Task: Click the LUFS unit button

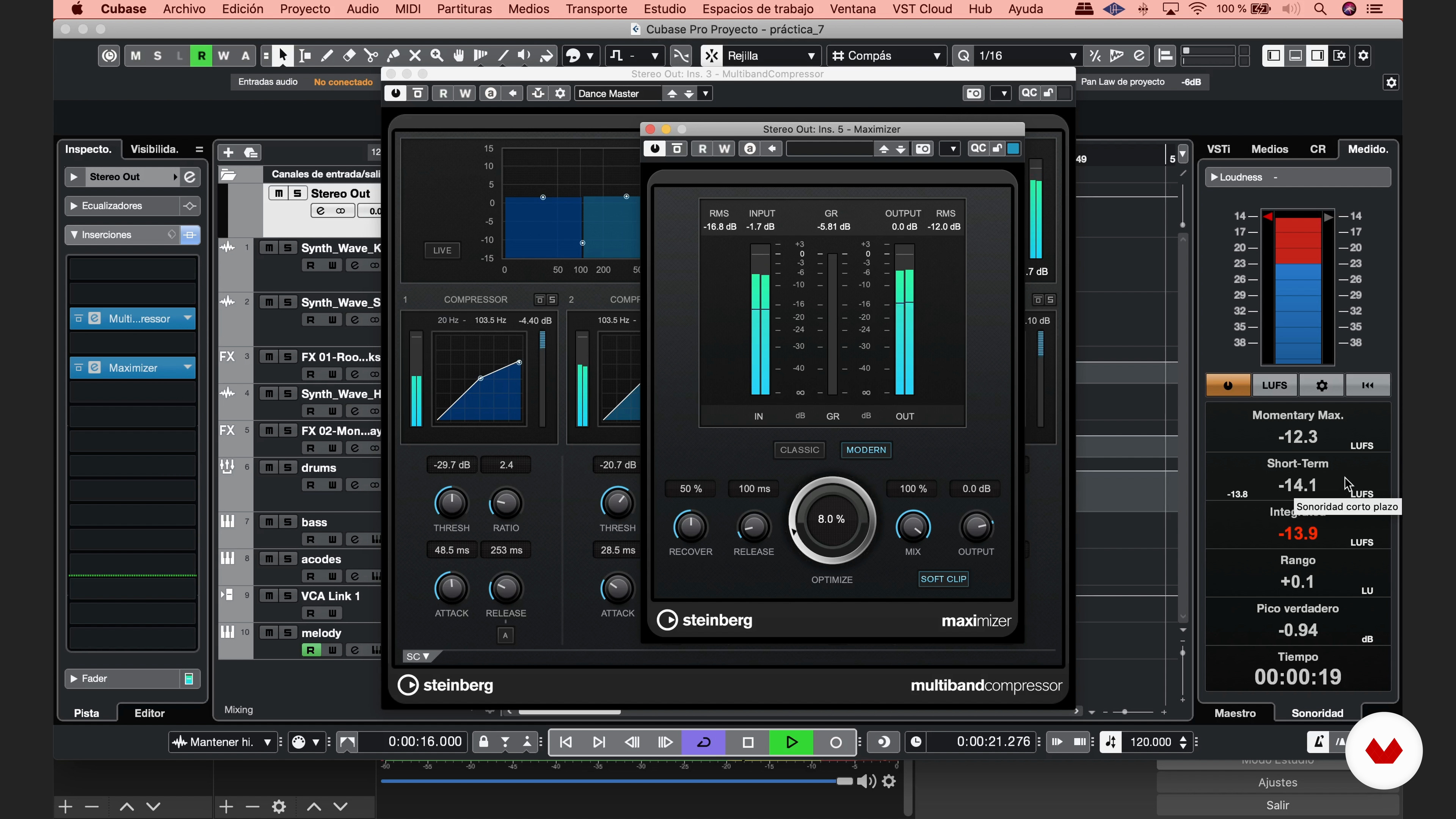Action: pyautogui.click(x=1274, y=386)
